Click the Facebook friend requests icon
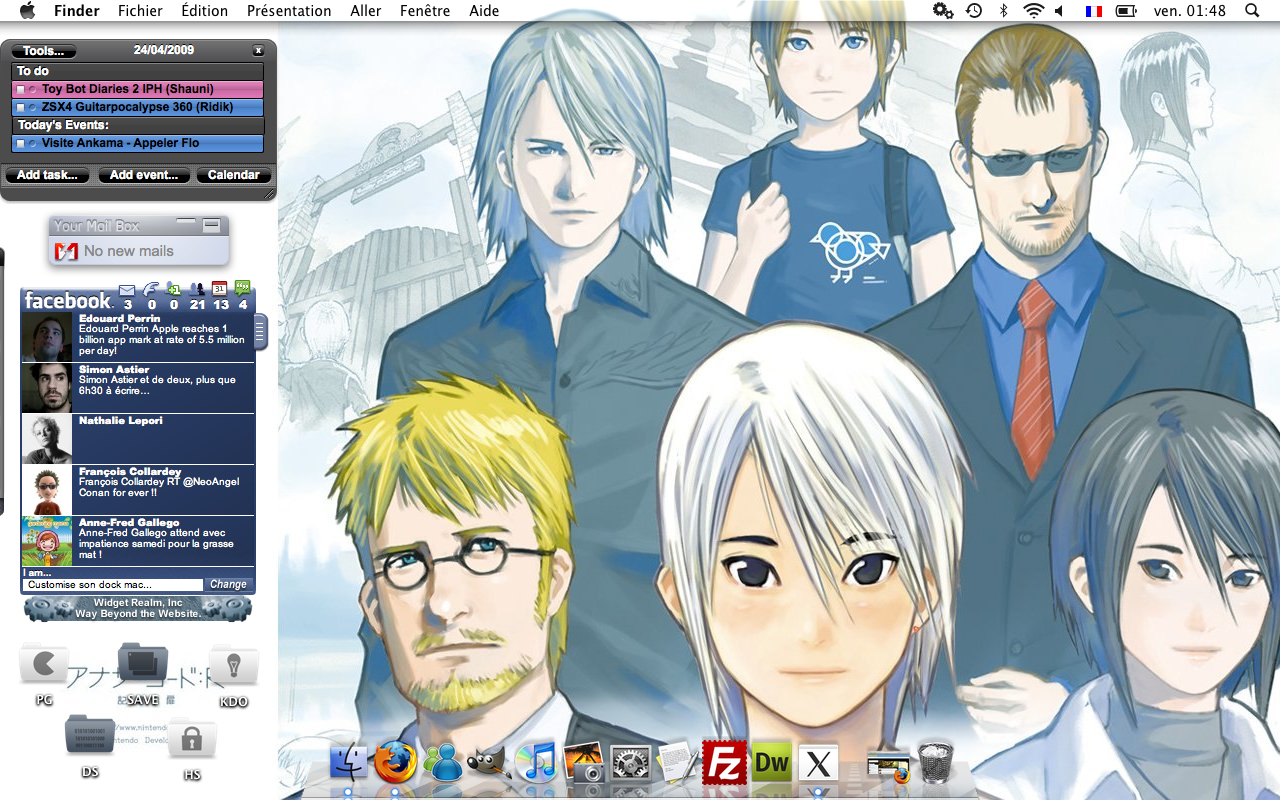Viewport: 1280px width, 800px height. (174, 290)
